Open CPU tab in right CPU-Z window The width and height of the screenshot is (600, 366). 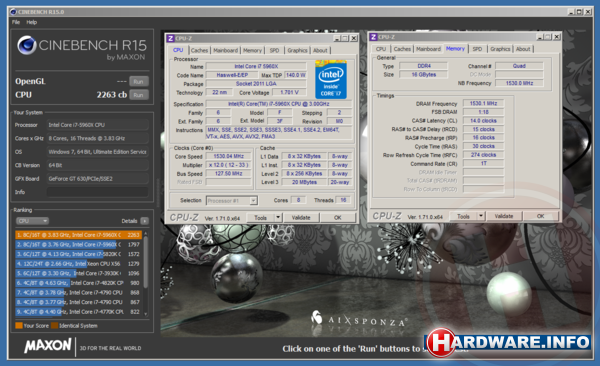381,49
